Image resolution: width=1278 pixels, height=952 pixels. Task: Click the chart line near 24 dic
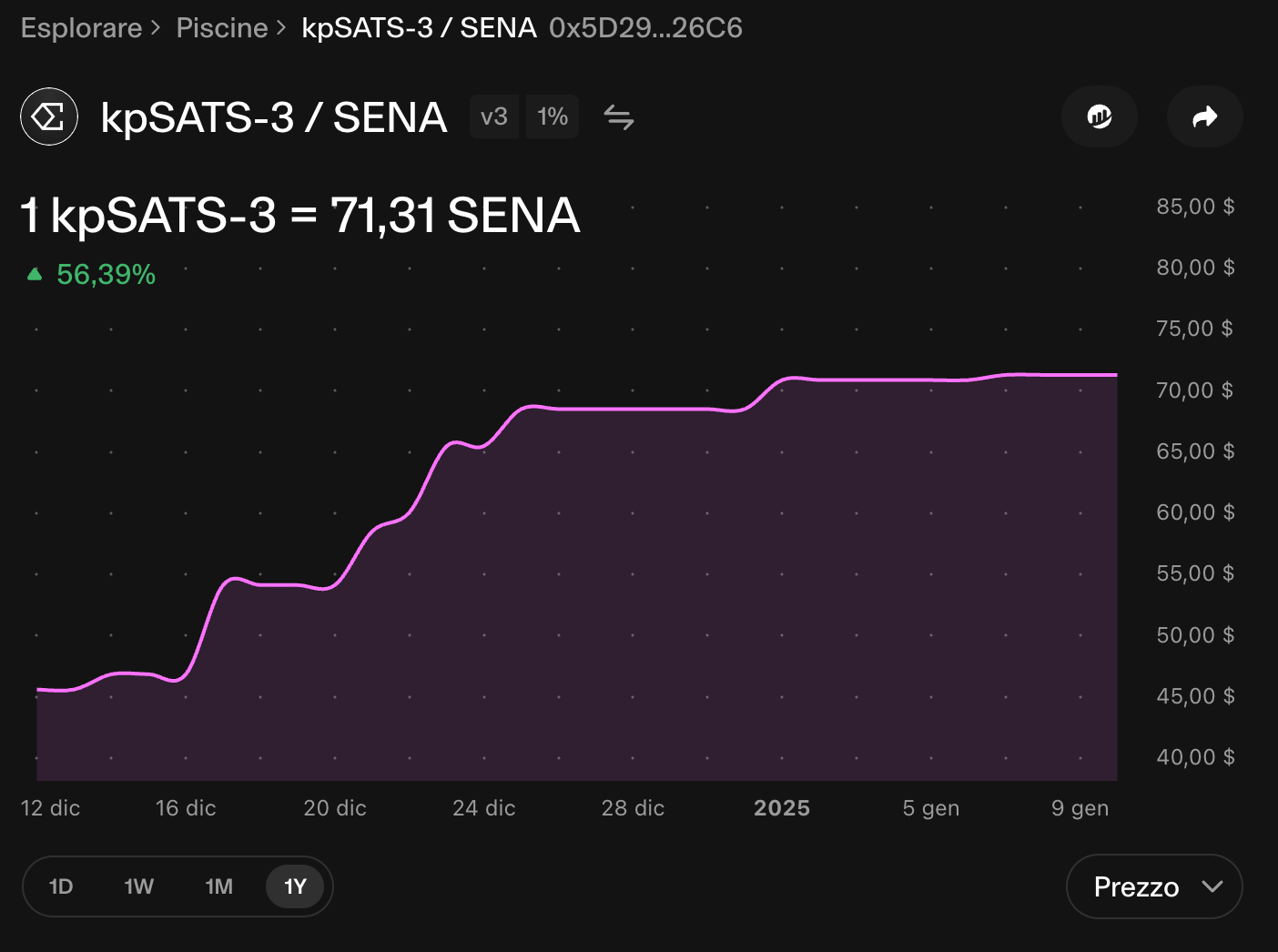click(x=484, y=445)
